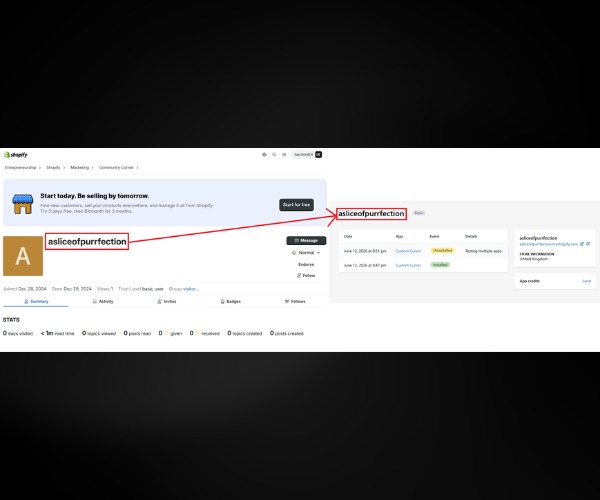Open the search magnifier icon
The image size is (600, 500).
click(x=274, y=155)
